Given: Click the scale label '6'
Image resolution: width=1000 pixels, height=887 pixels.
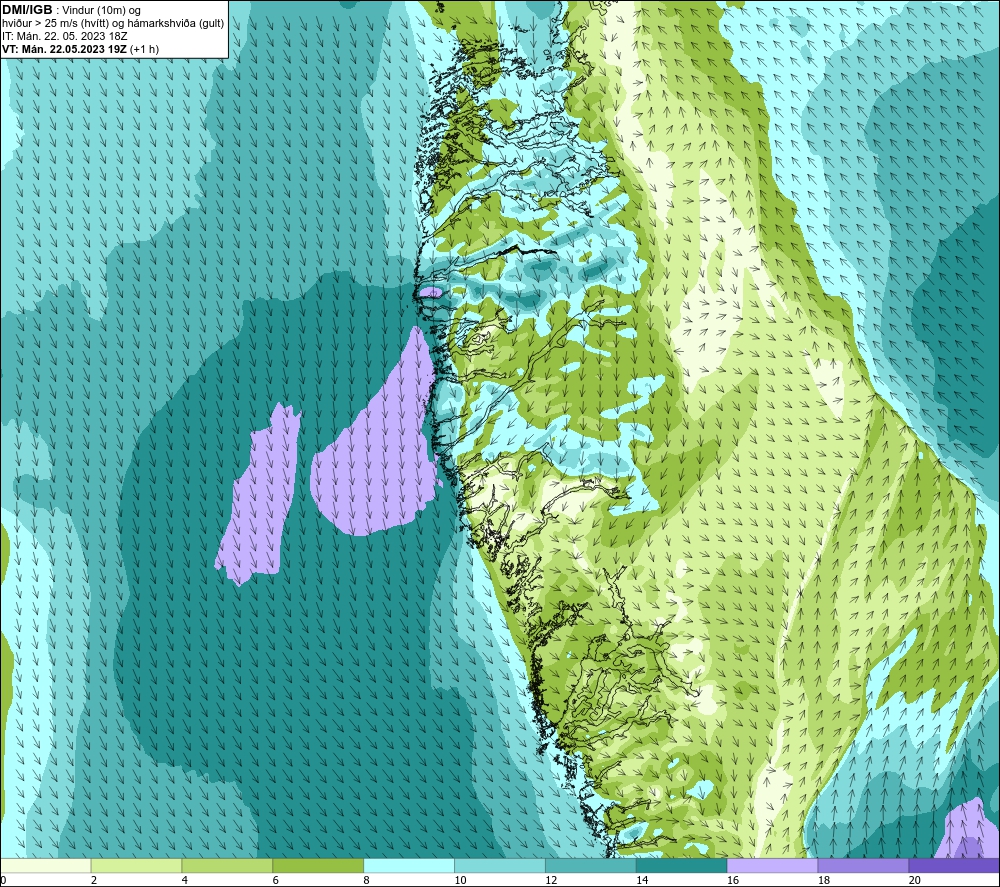Looking at the screenshot, I should pyautogui.click(x=276, y=880).
